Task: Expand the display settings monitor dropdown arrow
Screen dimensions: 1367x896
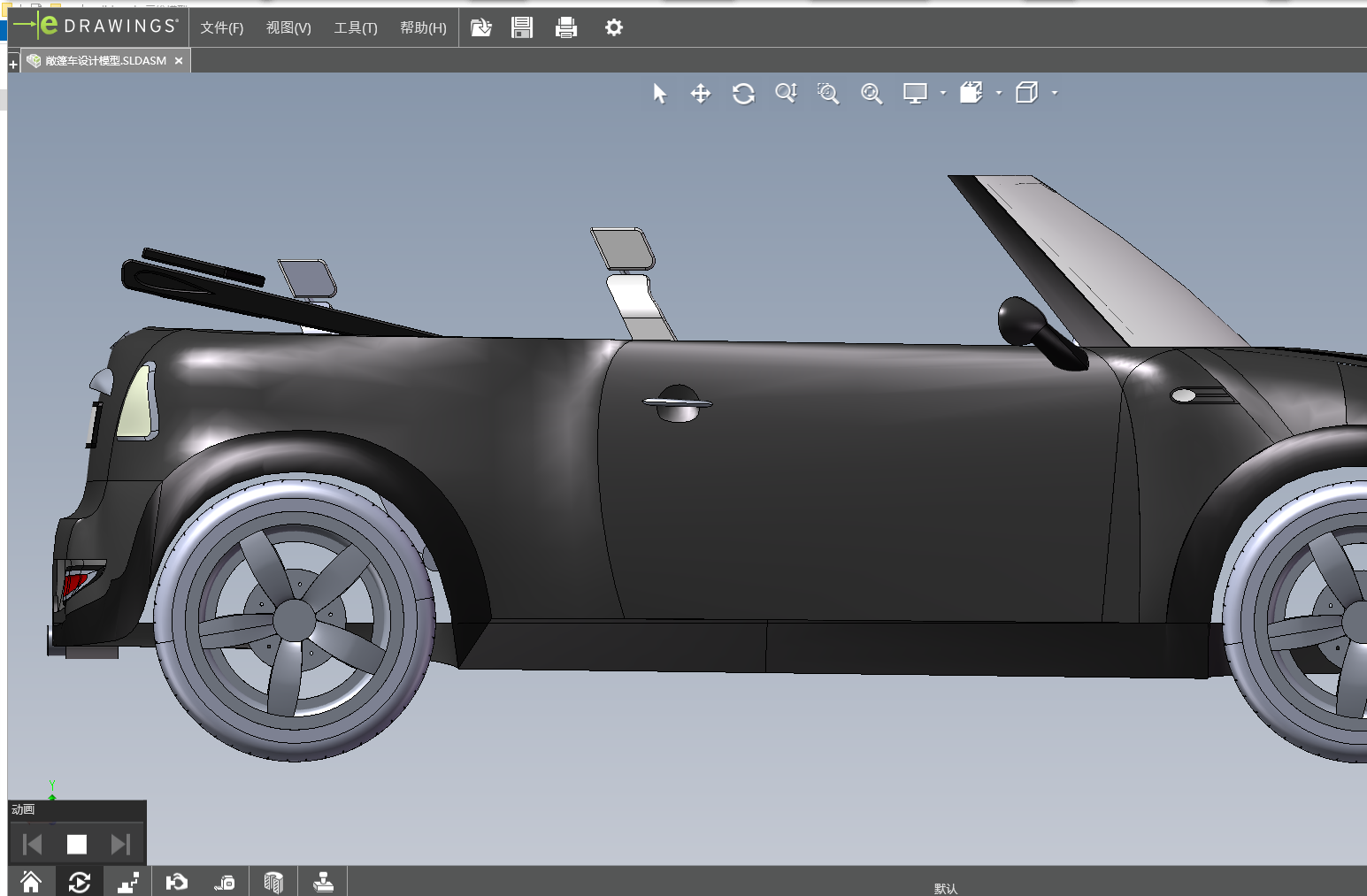Action: pos(943,93)
